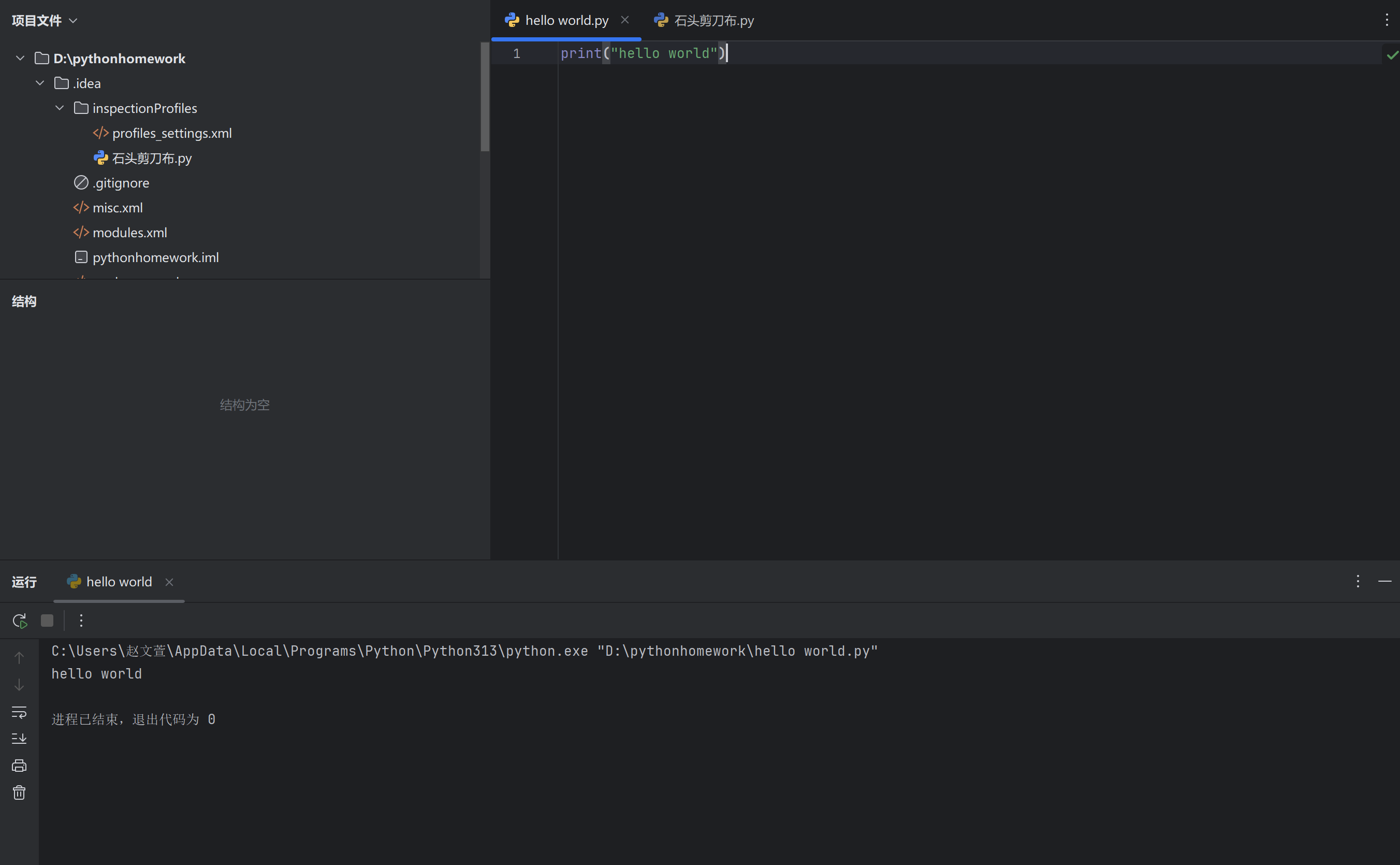Screen dimensions: 1400x865
Task: Clear console with trash icon
Action: [19, 792]
